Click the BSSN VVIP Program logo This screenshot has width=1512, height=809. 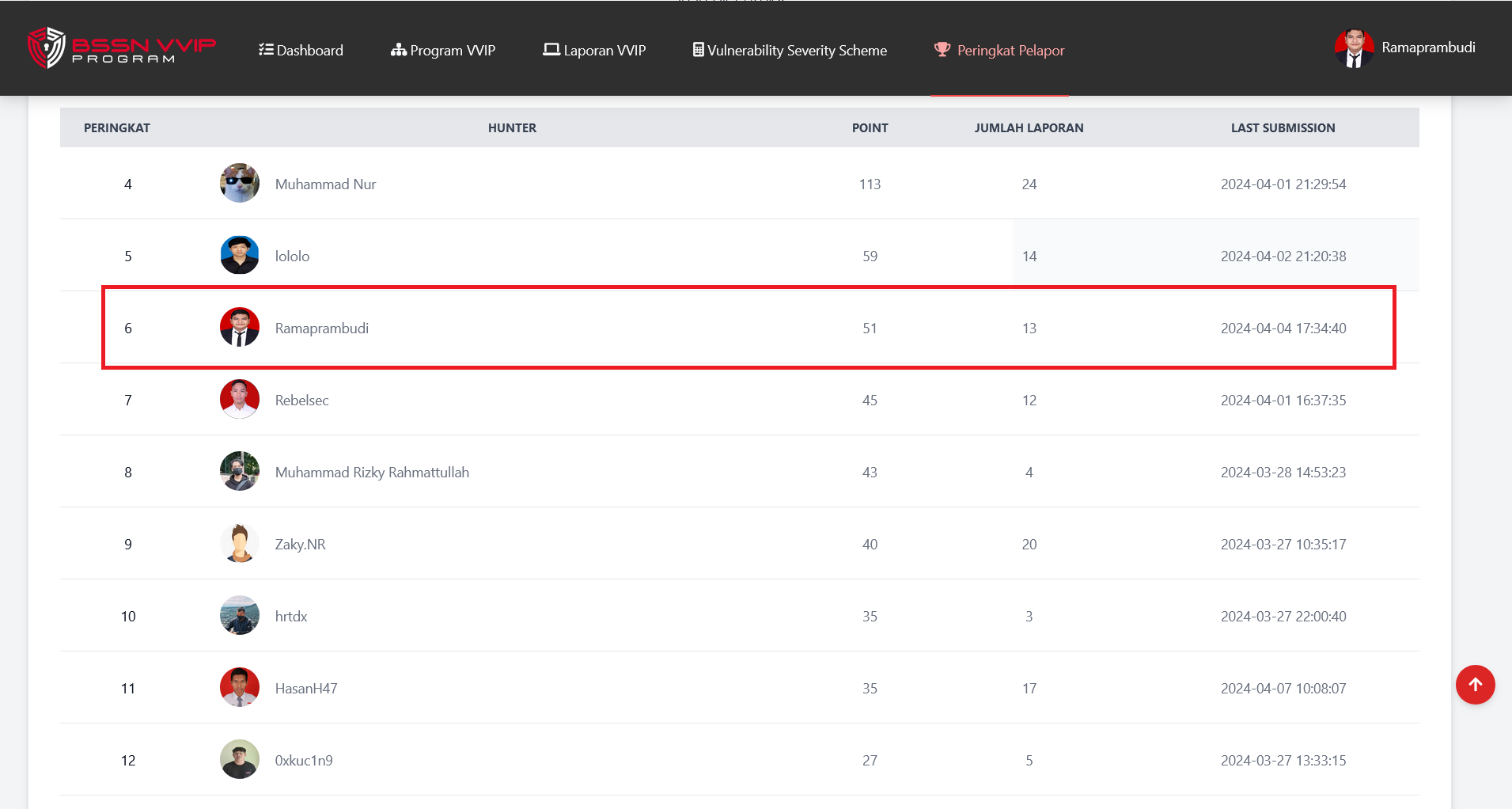[x=121, y=48]
